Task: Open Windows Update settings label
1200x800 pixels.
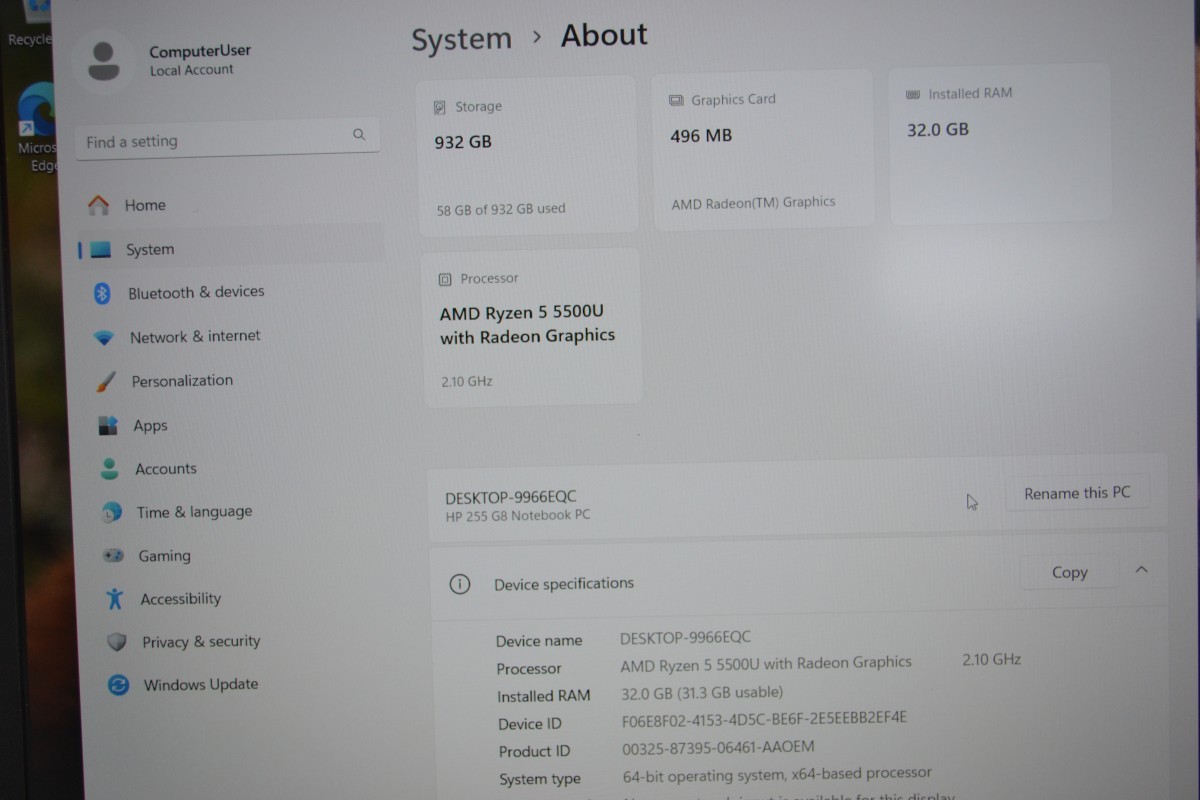Action: 201,684
